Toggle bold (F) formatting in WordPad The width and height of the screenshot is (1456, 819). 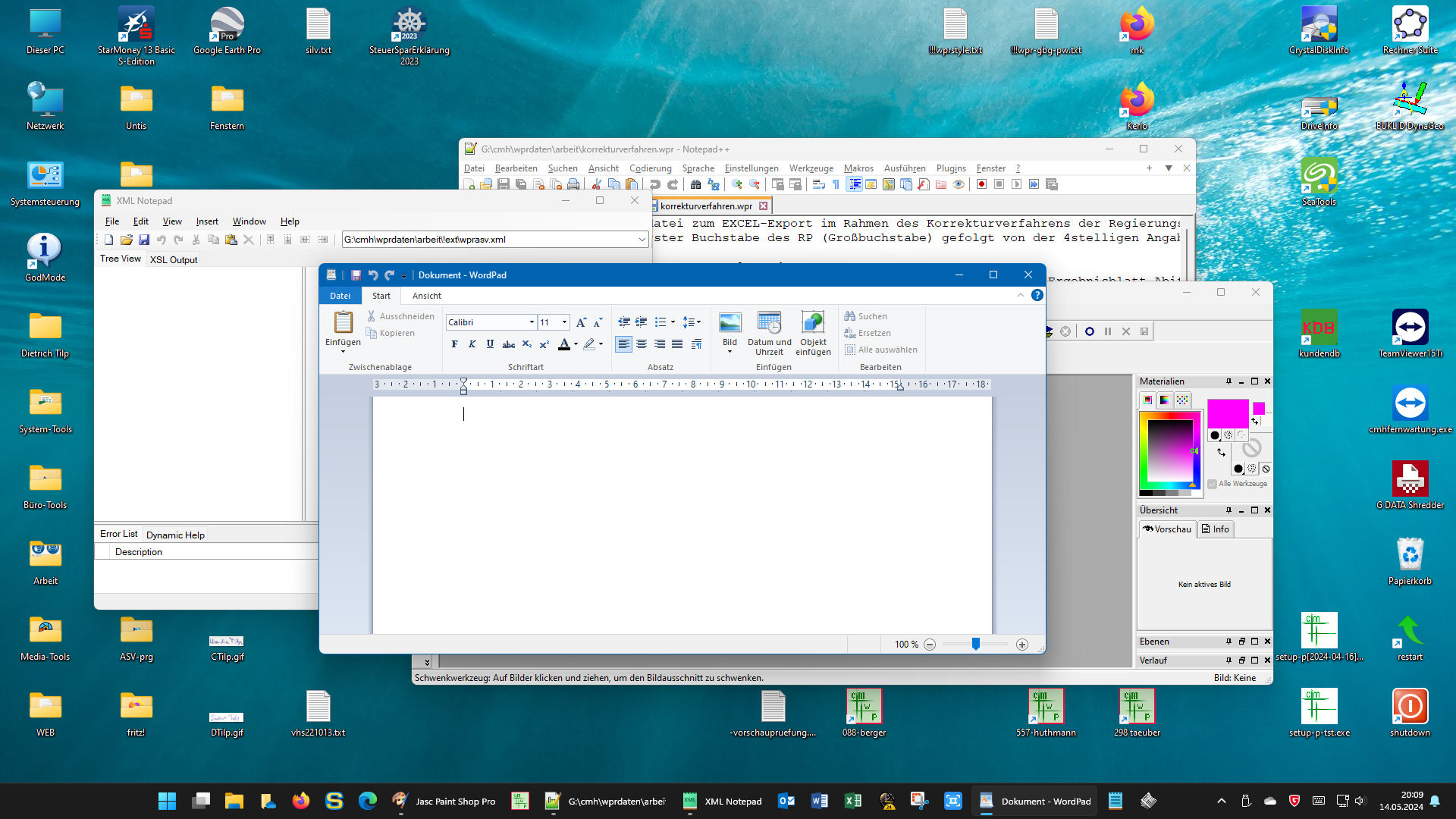pyautogui.click(x=454, y=344)
